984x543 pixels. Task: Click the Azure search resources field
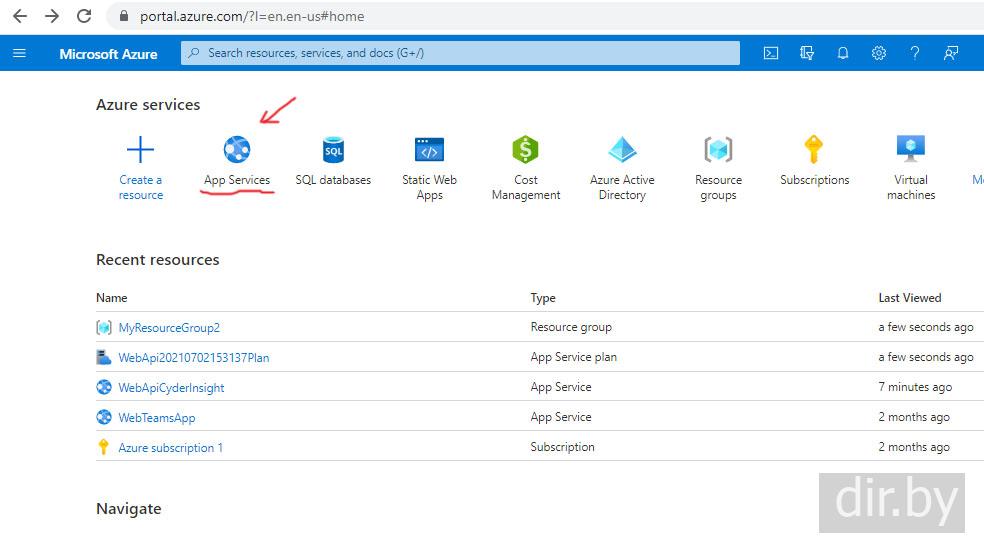460,53
